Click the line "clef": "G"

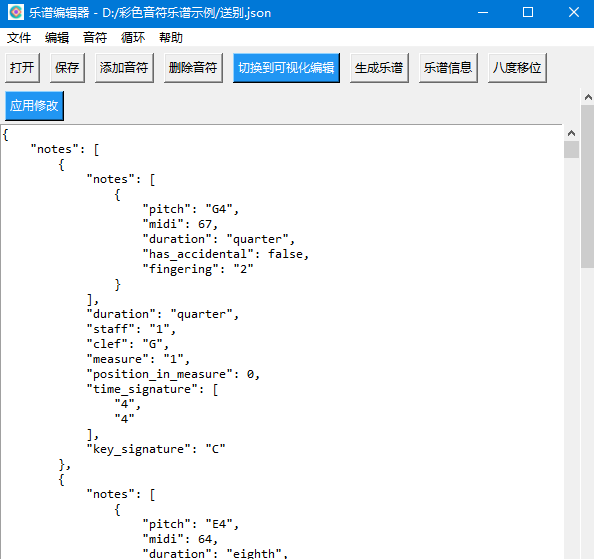click(x=128, y=344)
